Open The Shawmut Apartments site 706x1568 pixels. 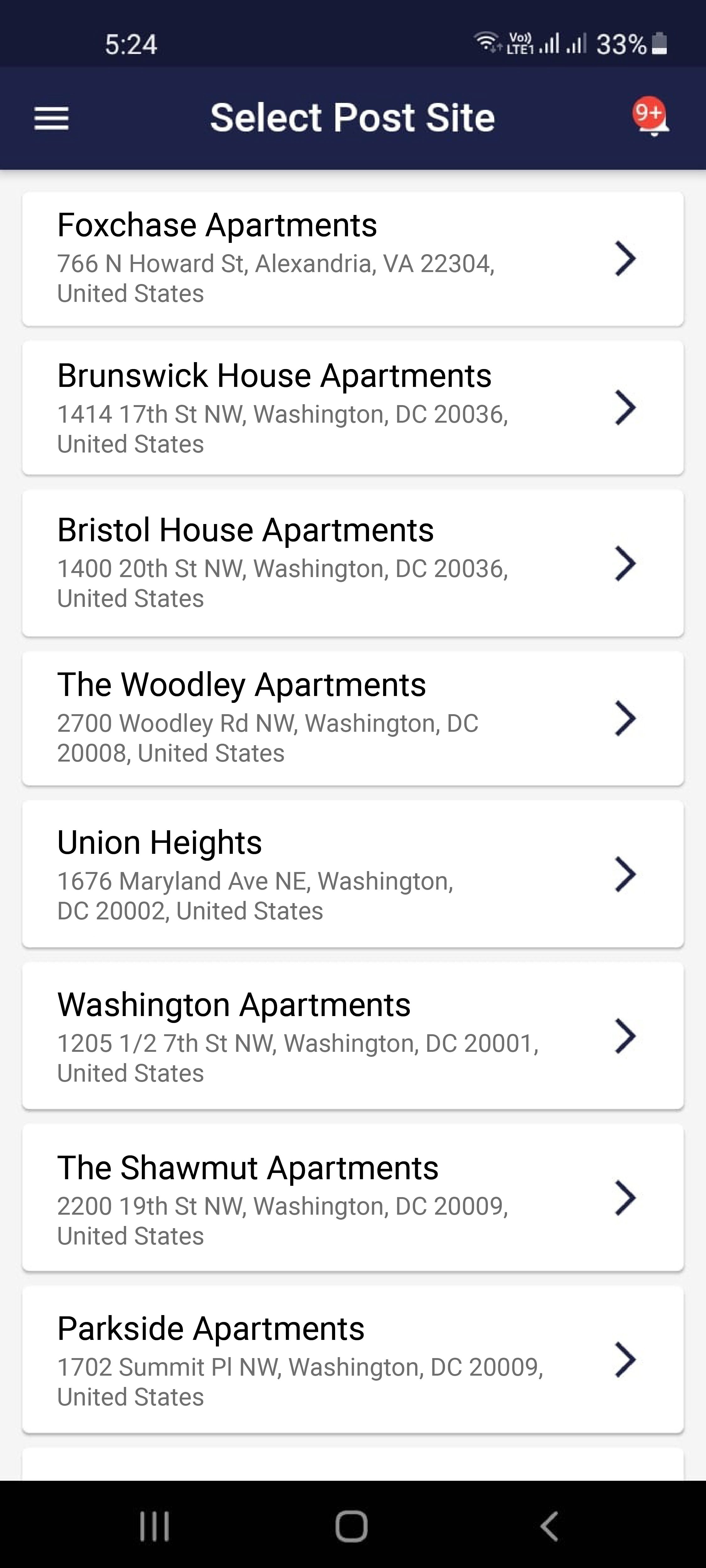tap(353, 1198)
